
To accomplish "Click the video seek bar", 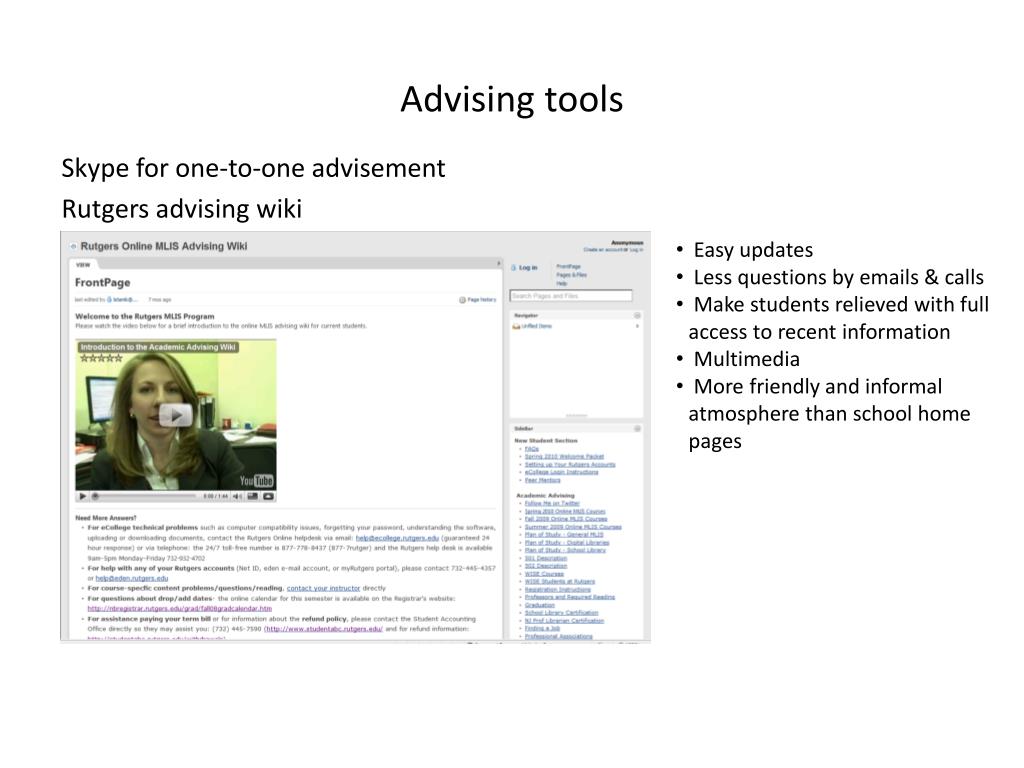I will 145,496.
